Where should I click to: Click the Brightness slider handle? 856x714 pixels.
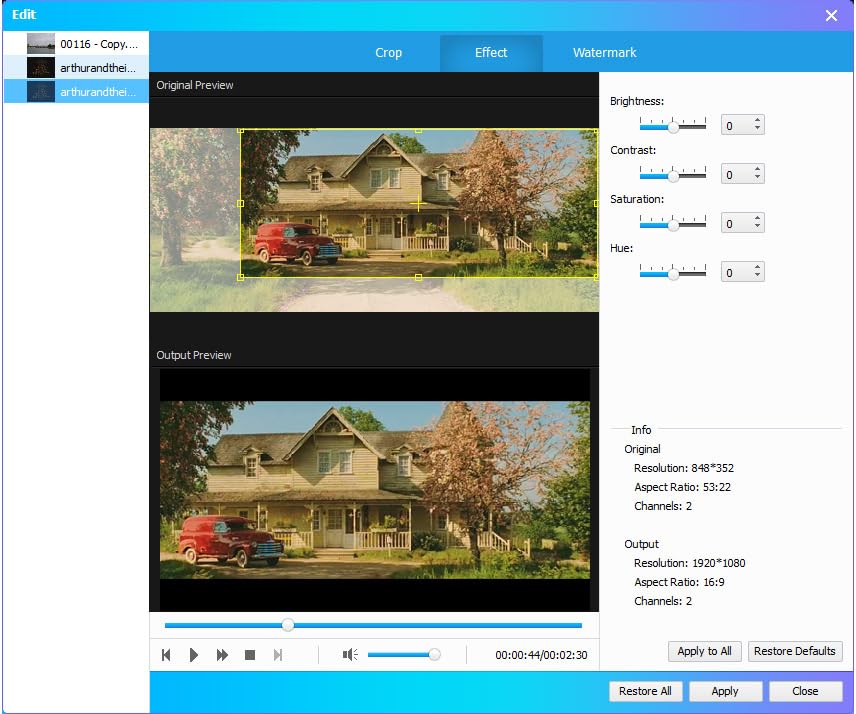click(673, 126)
